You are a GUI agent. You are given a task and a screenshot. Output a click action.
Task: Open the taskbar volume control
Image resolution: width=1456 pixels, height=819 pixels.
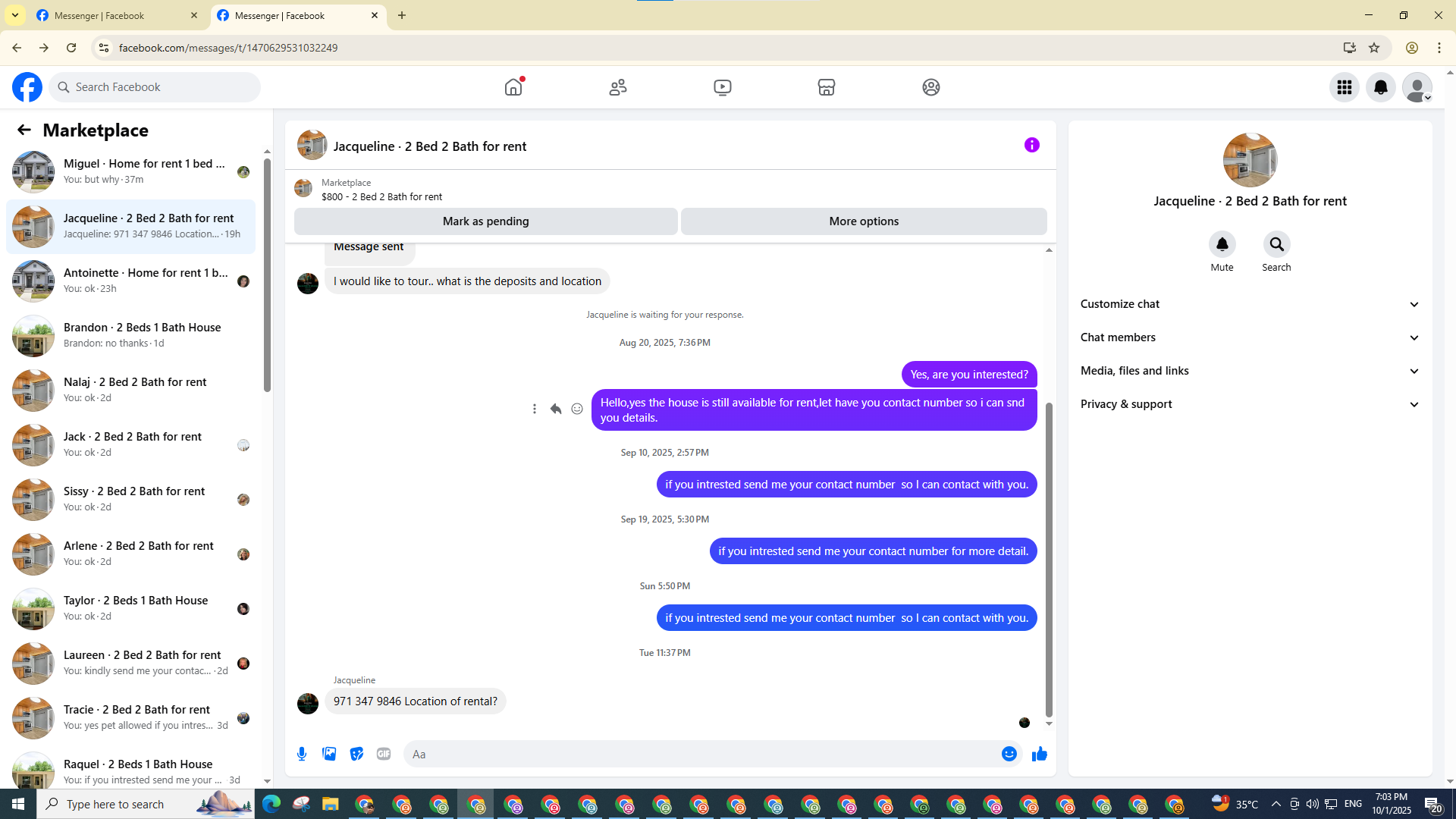tap(1312, 804)
